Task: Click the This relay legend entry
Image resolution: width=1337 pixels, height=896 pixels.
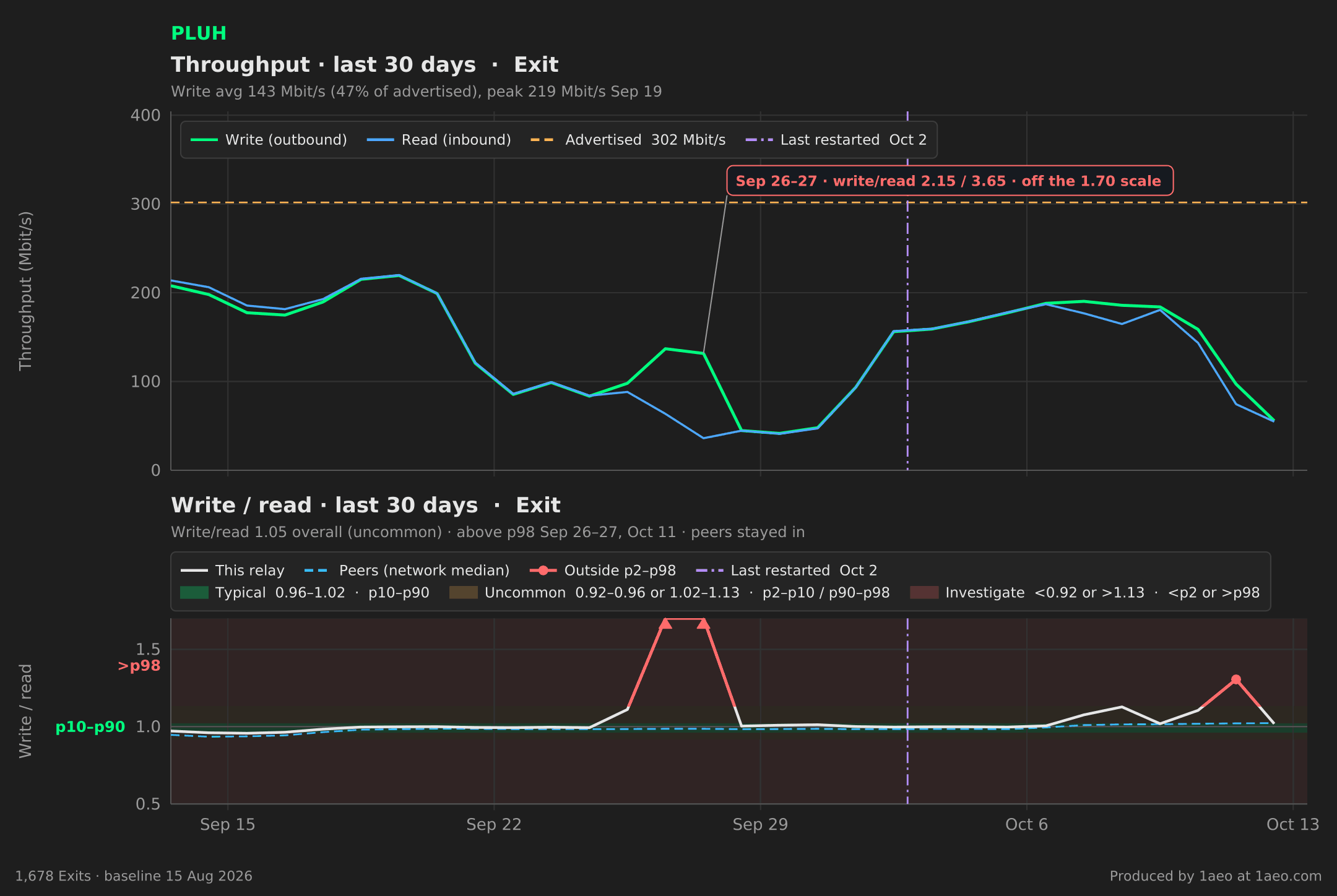Action: 233,571
